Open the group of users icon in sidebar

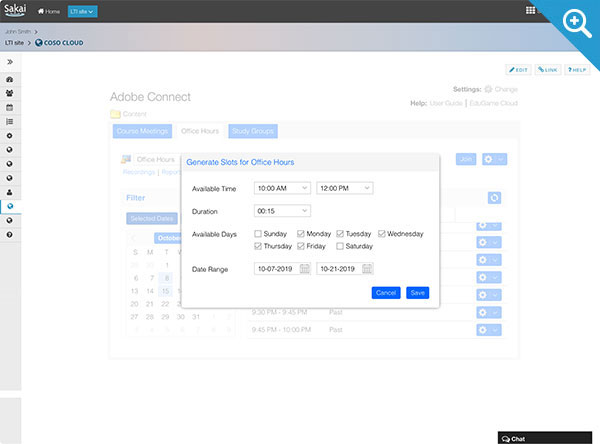pos(10,93)
